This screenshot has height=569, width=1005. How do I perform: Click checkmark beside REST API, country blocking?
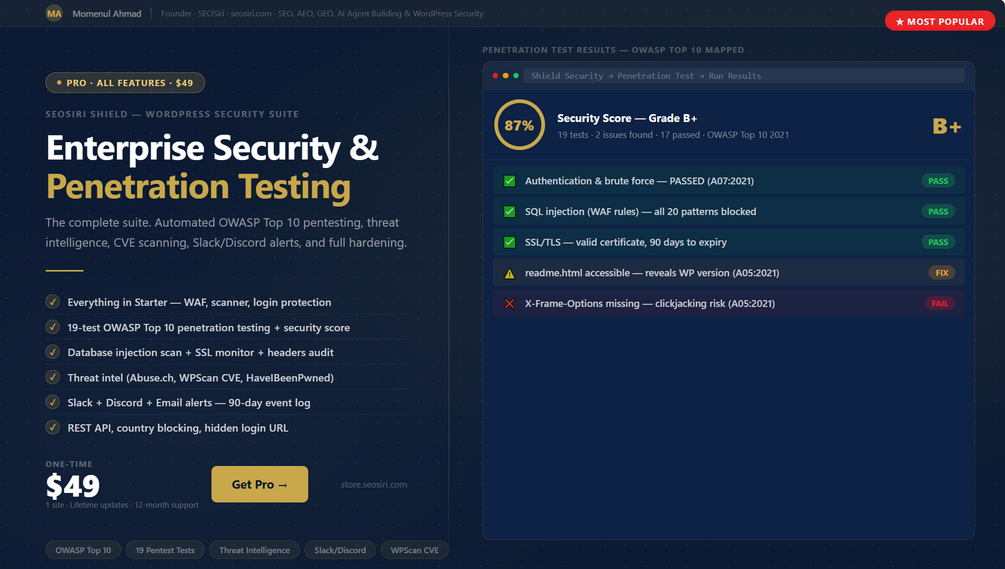tap(52, 428)
